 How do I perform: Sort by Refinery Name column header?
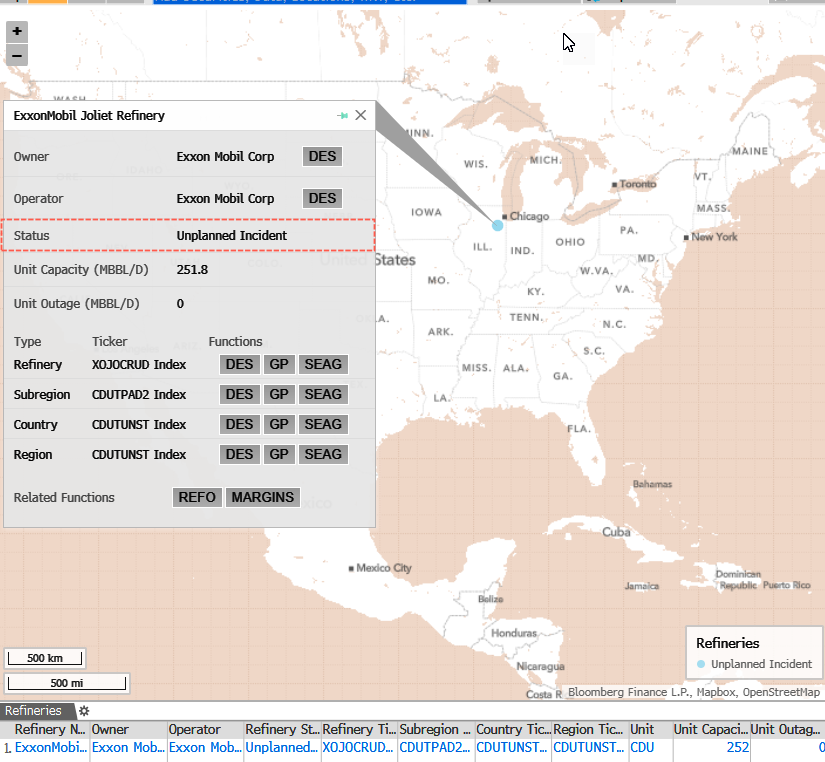coord(45,729)
